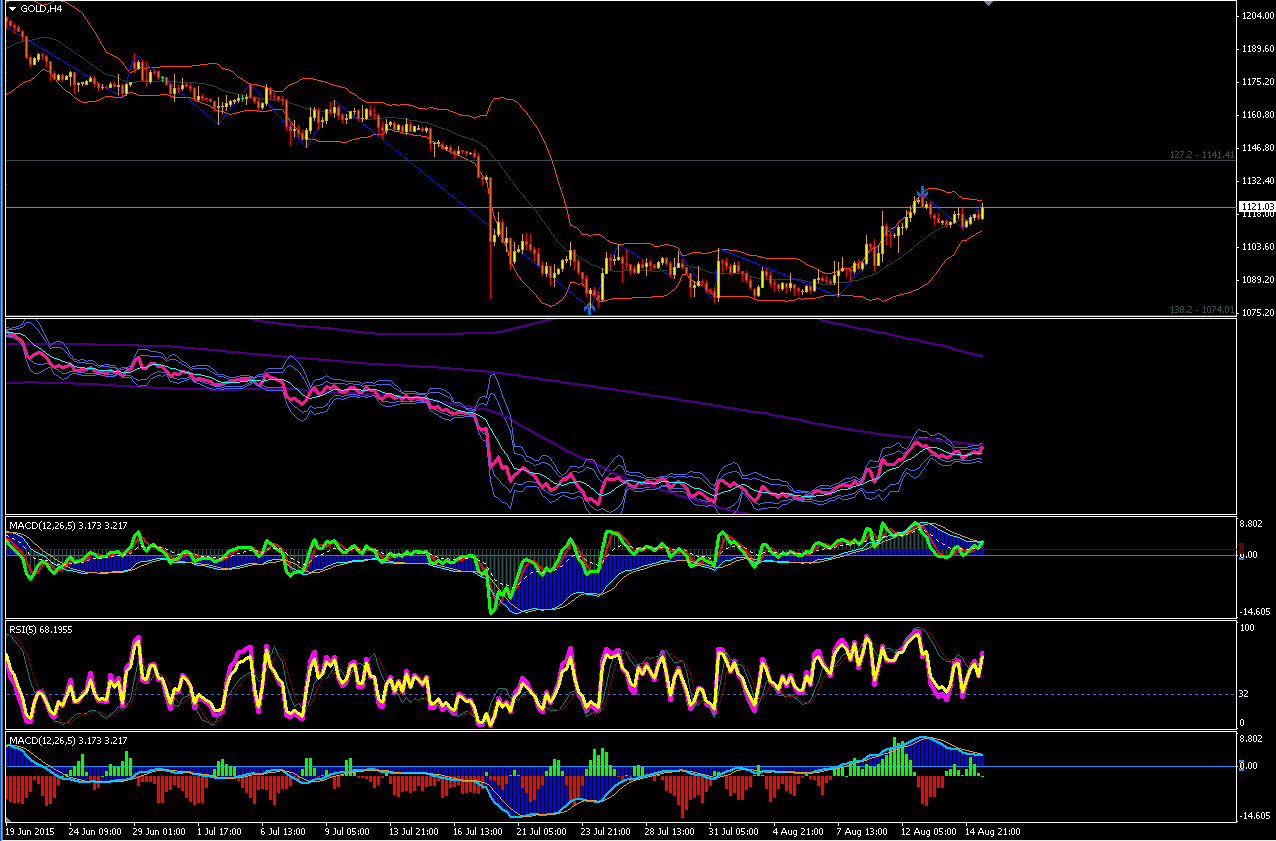Click the 23 Jul 21:00 time label
The height and width of the screenshot is (841, 1276).
[606, 831]
